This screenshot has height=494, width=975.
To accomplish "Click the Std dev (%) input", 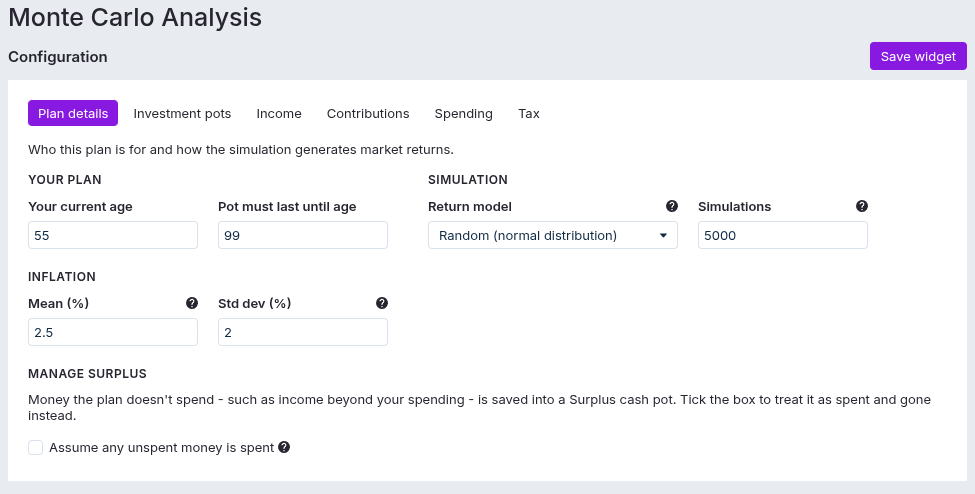I will 303,332.
